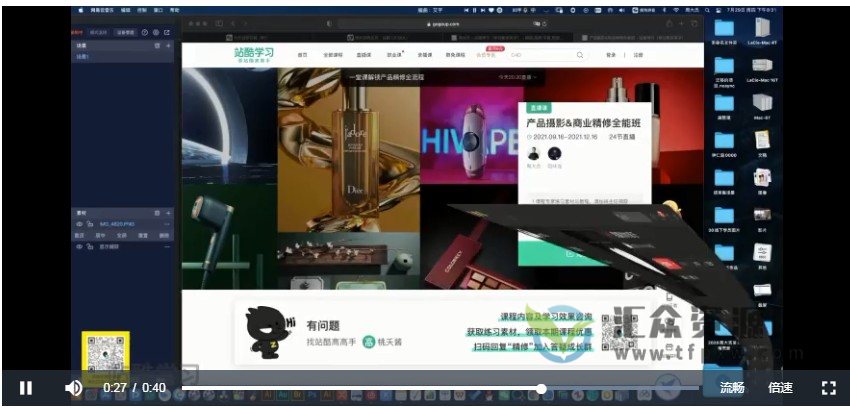Open the 限免课程 nav link
This screenshot has width=850, height=408.
[x=455, y=55]
